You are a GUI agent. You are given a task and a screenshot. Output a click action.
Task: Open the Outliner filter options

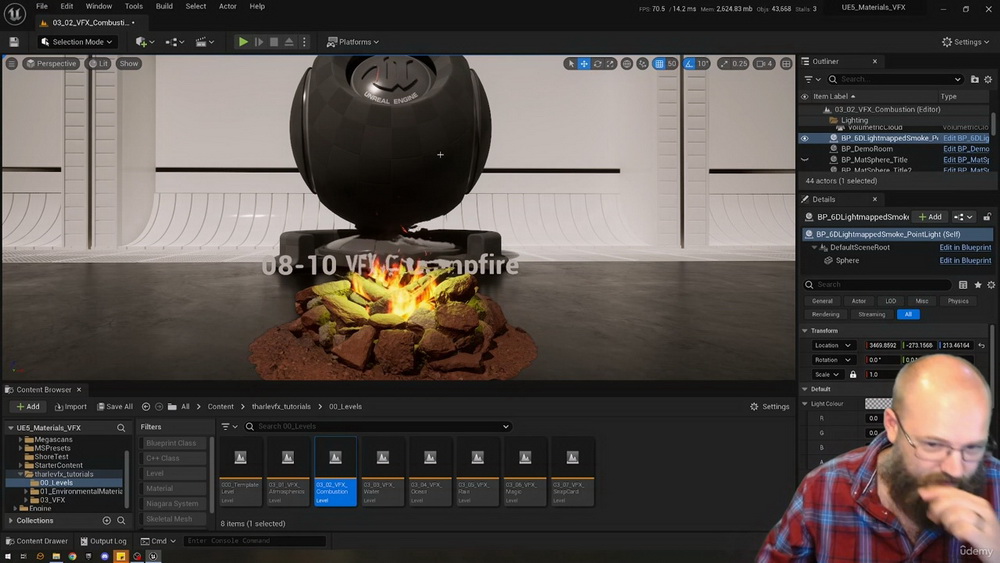pos(812,79)
